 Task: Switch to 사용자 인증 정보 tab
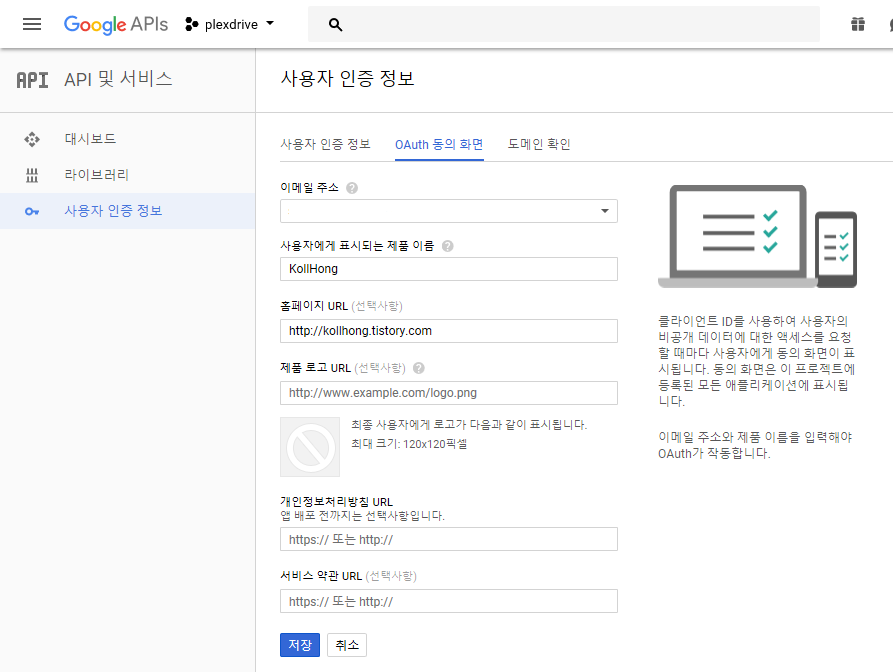(x=325, y=144)
